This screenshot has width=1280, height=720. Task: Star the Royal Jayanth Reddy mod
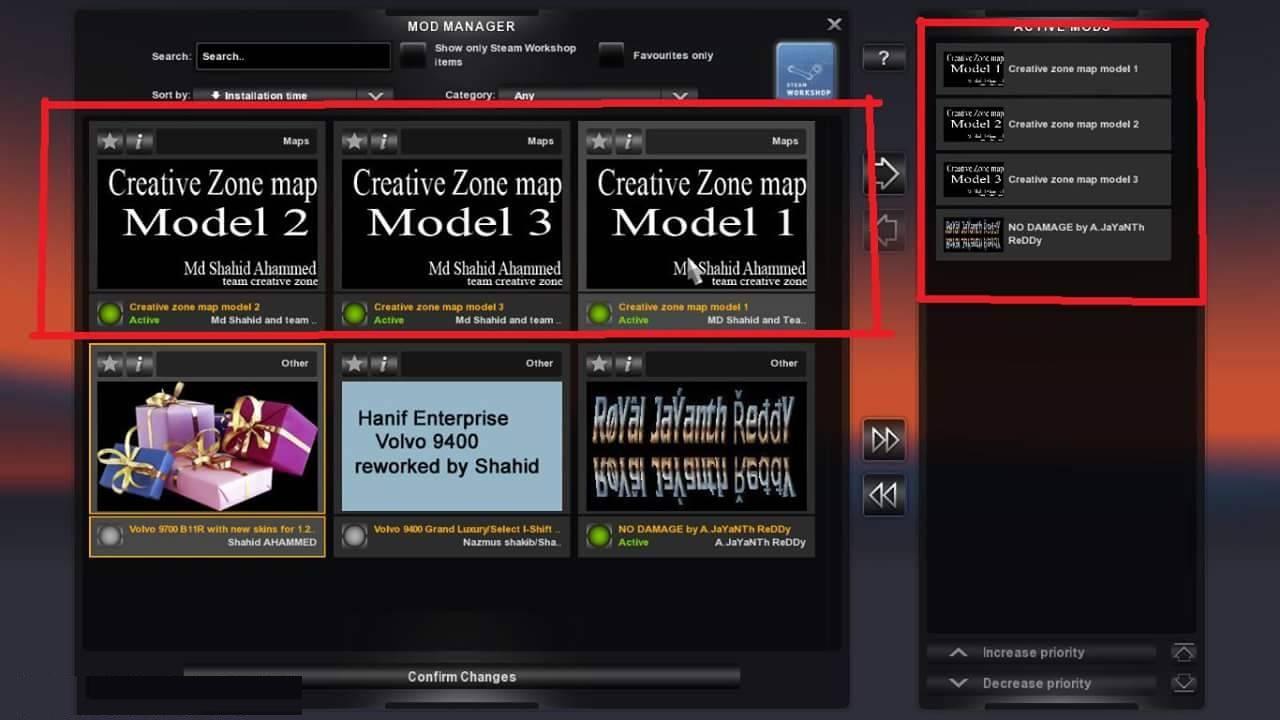point(599,363)
